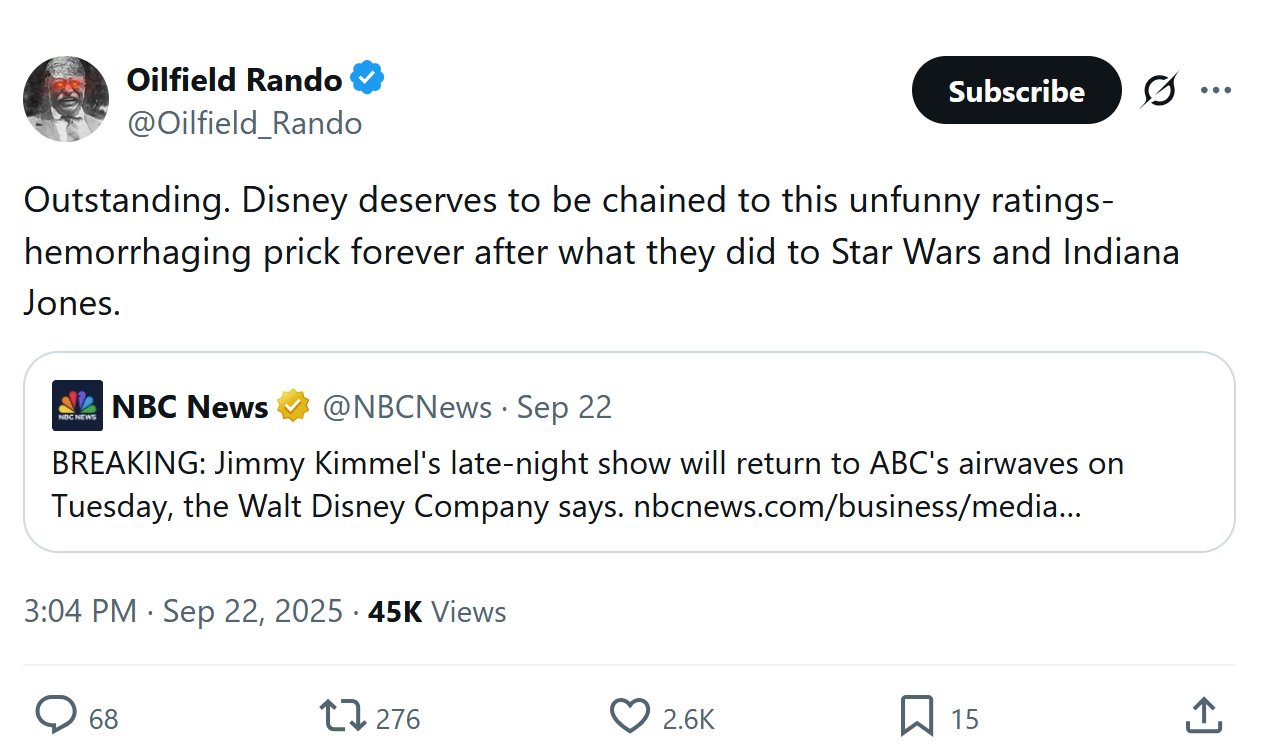This screenshot has height=755, width=1263.
Task: Click the 3:04 PM Sep 22, 2025 timestamp
Action: 183,611
